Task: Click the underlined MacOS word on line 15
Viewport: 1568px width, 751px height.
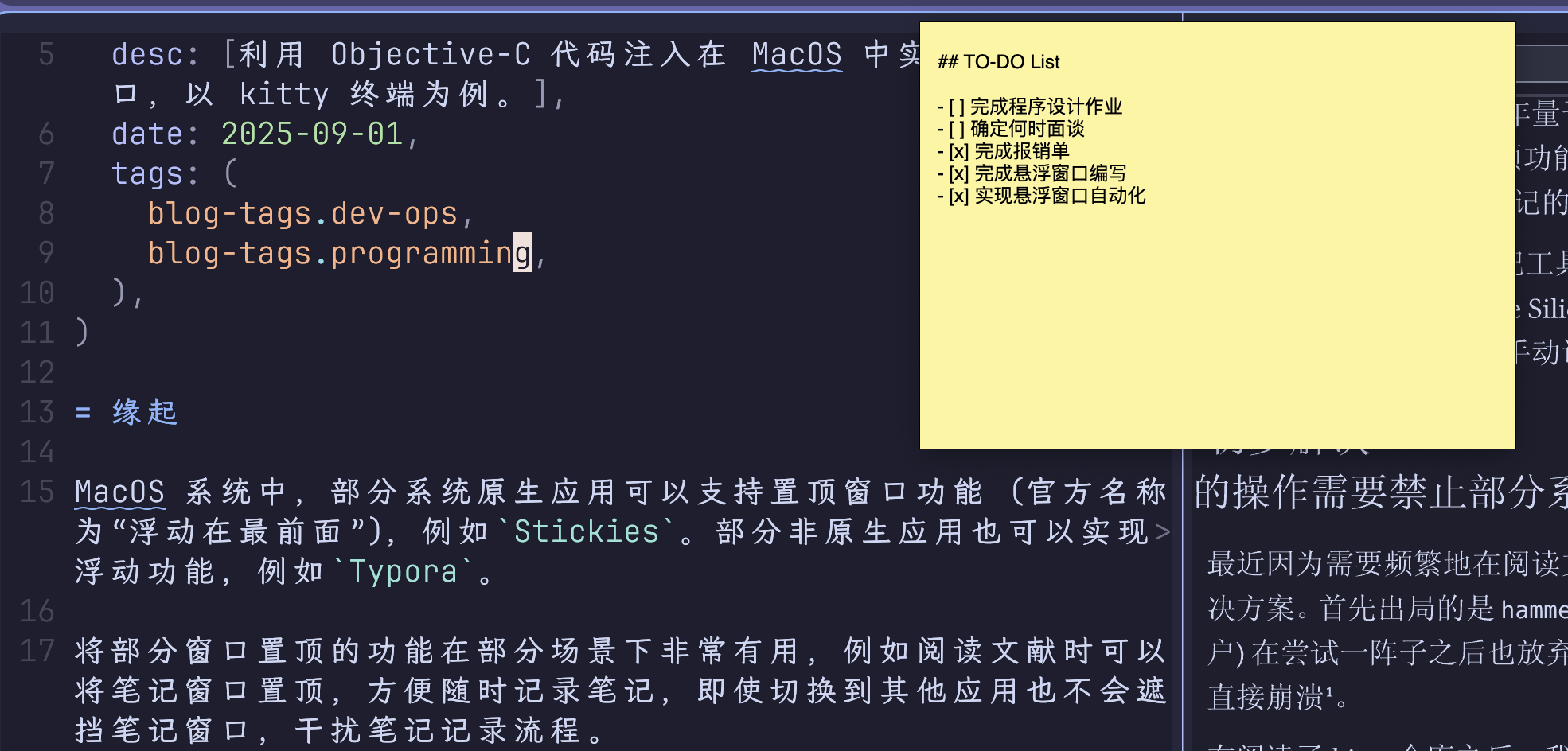Action: click(x=119, y=492)
